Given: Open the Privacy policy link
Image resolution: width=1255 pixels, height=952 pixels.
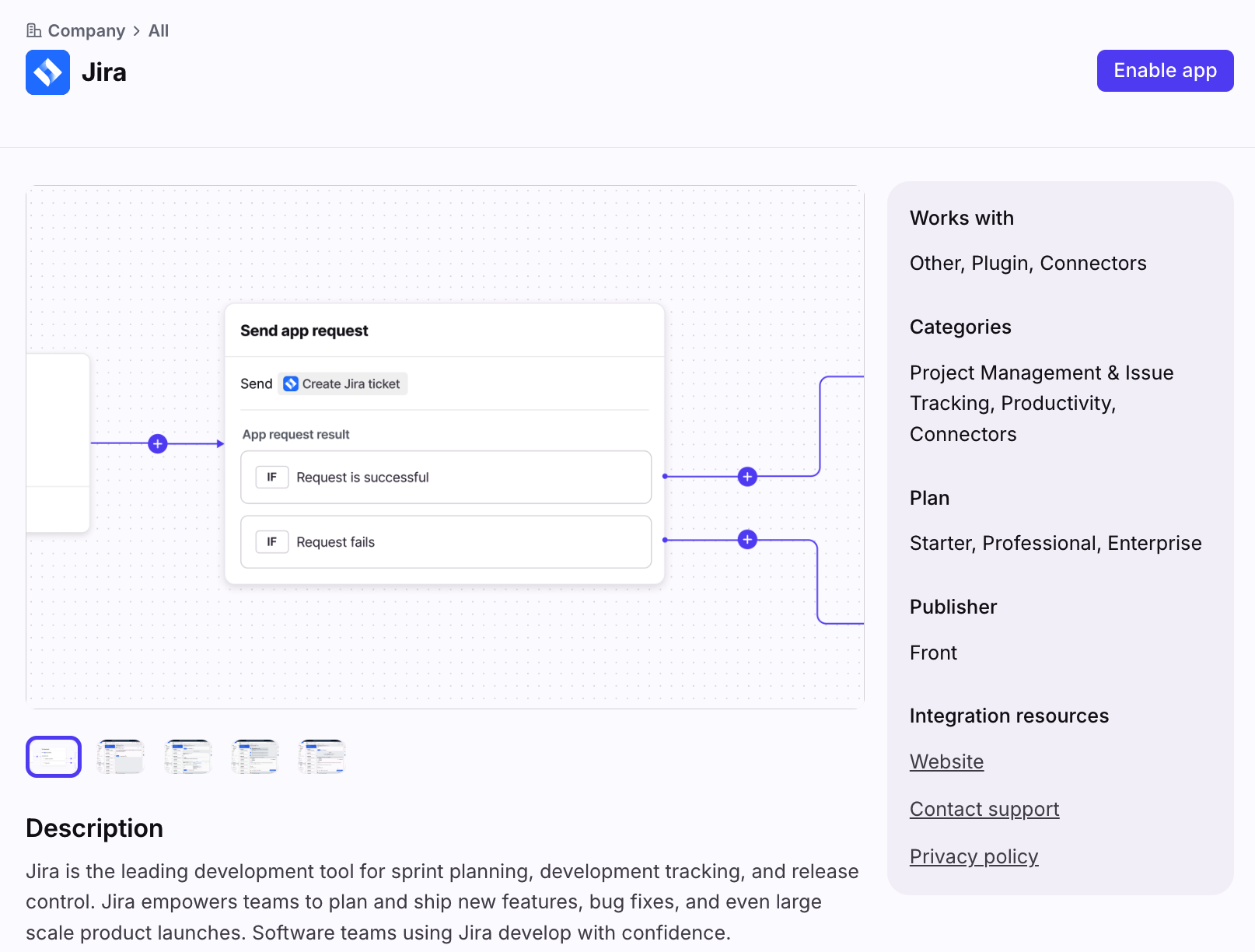Looking at the screenshot, I should 974,857.
